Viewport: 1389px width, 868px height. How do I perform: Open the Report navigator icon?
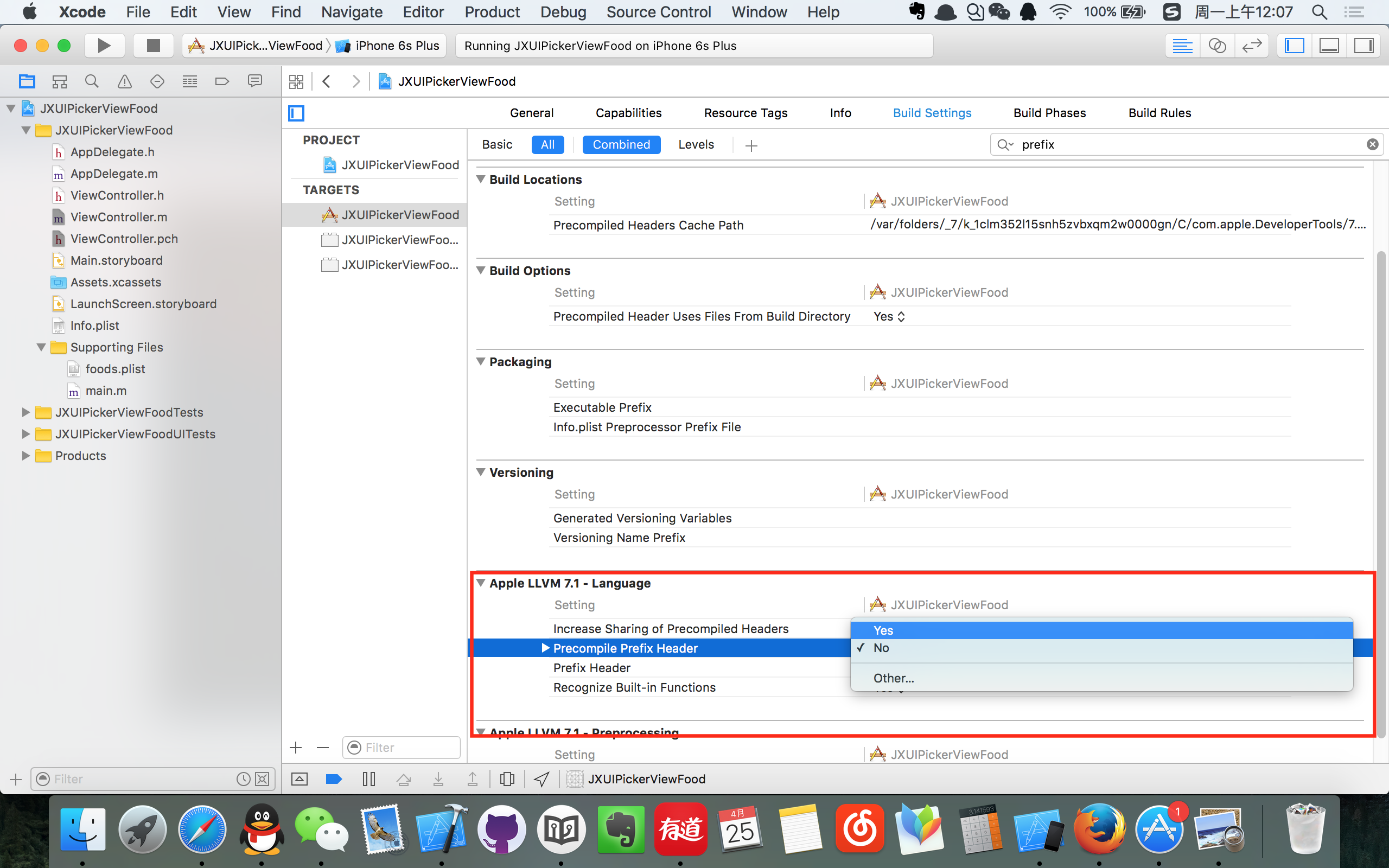point(255,81)
